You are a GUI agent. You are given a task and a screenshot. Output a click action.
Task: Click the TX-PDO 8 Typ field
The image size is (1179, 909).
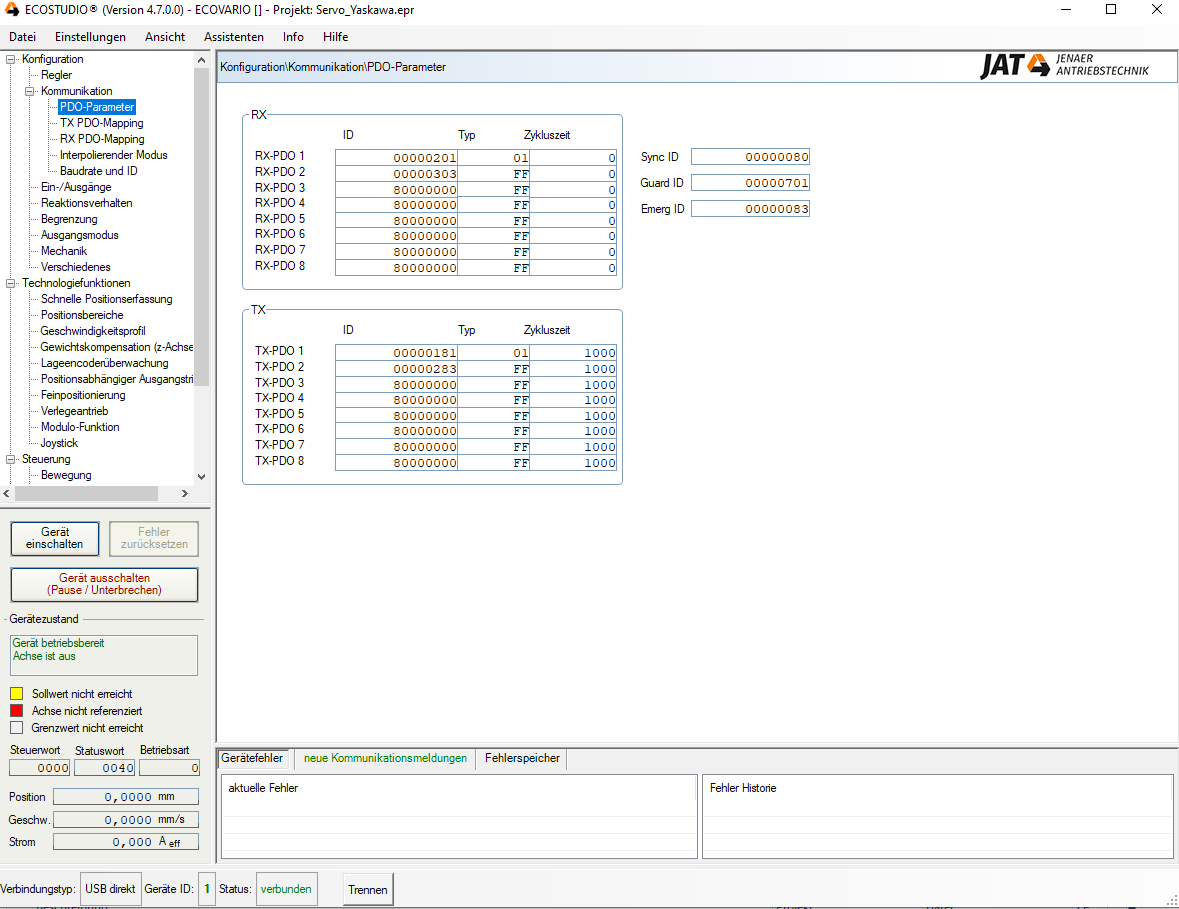click(493, 462)
